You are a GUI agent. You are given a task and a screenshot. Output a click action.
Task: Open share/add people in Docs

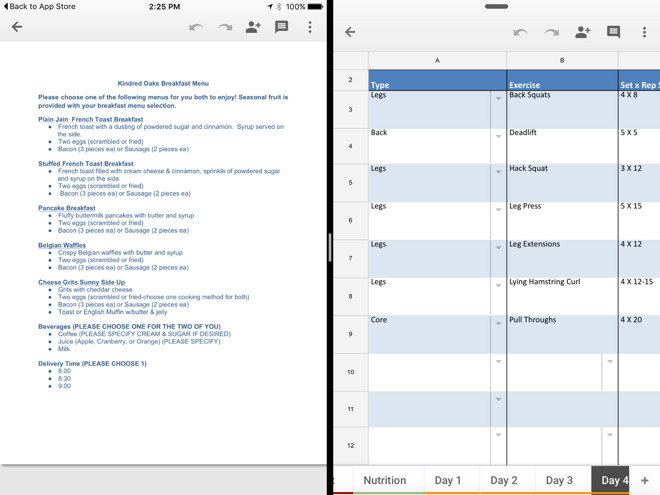click(253, 27)
